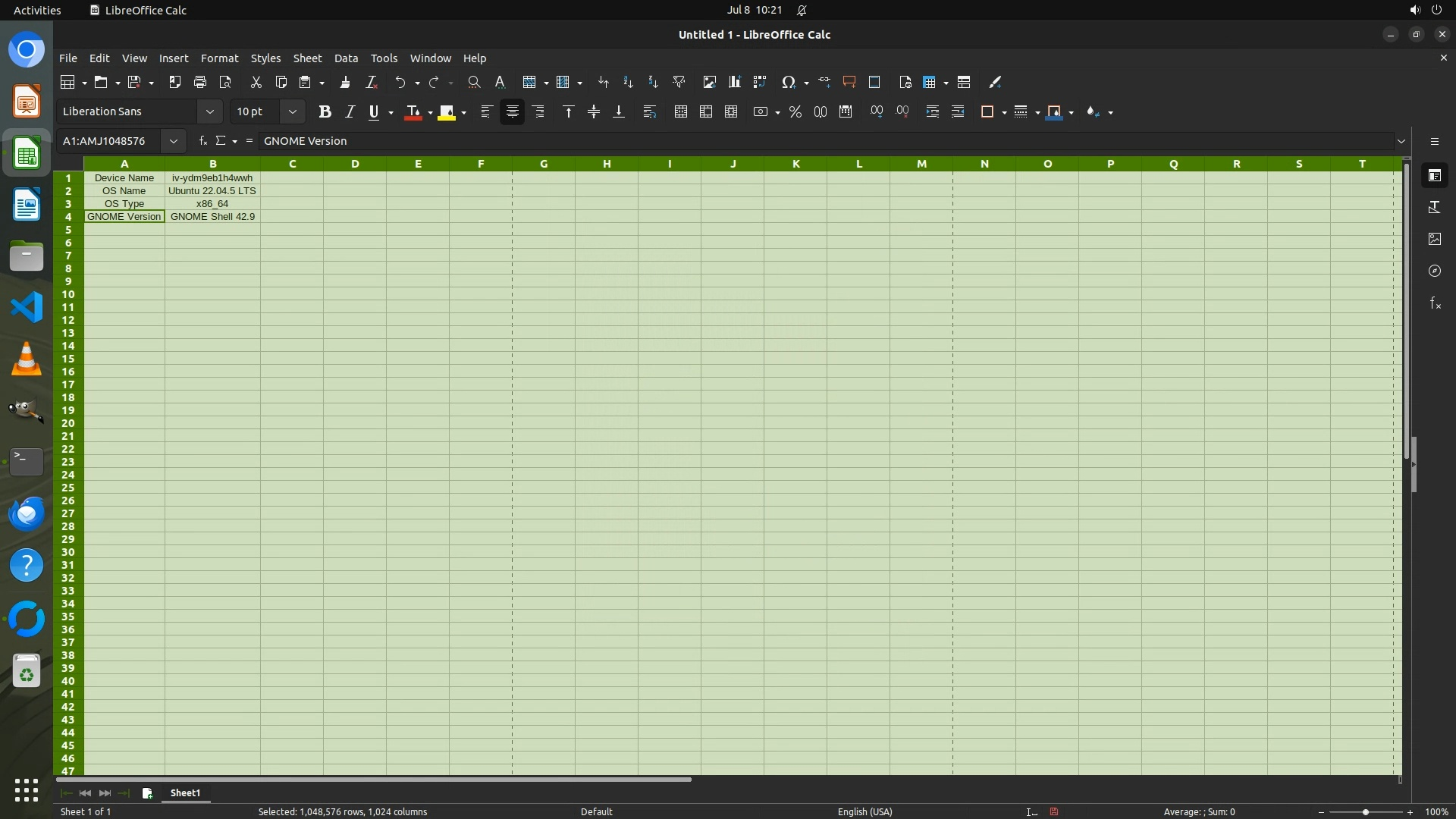1456x819 pixels.
Task: Expand the Name Box dropdown arrow
Action: (174, 141)
